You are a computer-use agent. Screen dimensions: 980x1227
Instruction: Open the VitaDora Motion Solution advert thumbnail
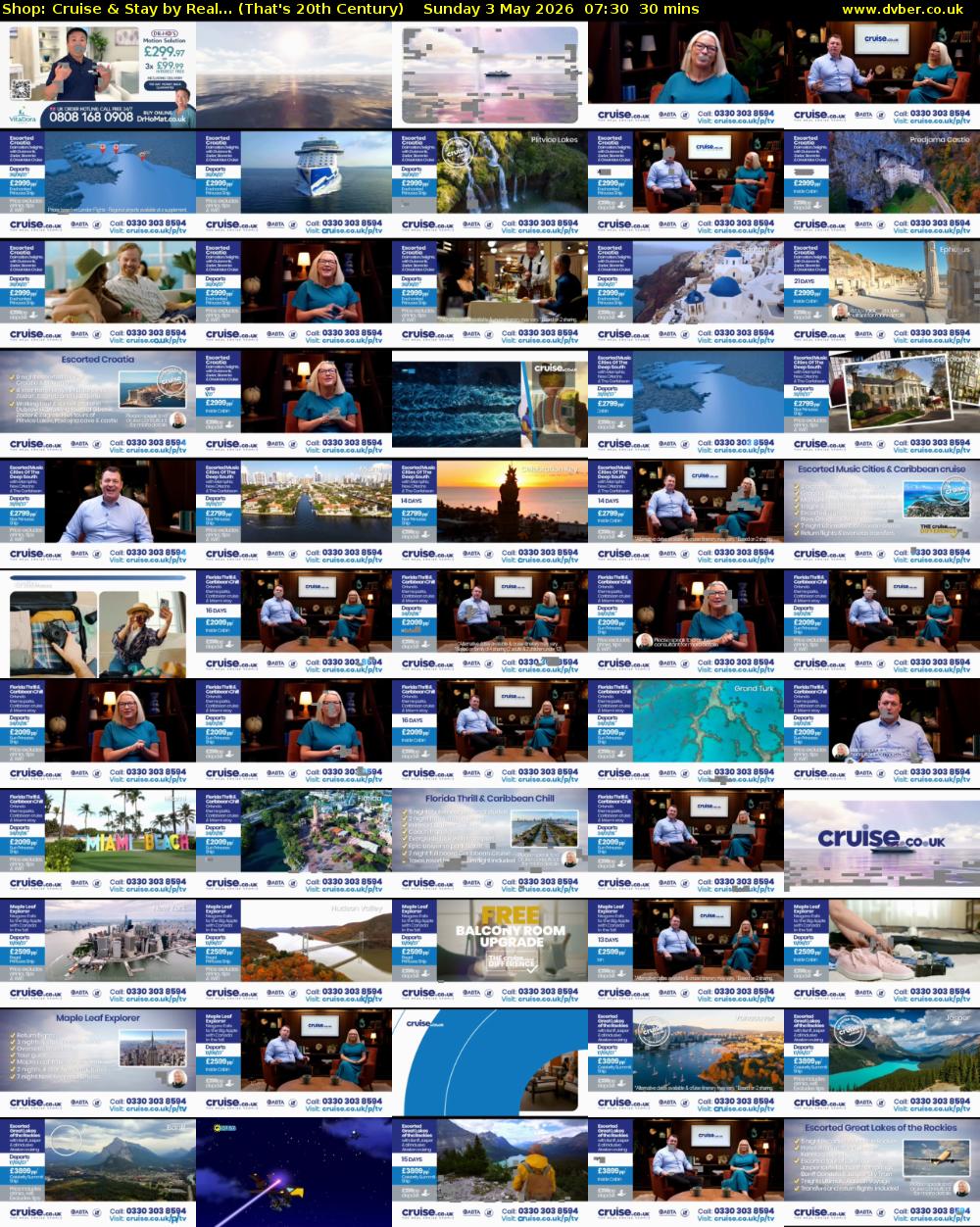click(98, 75)
